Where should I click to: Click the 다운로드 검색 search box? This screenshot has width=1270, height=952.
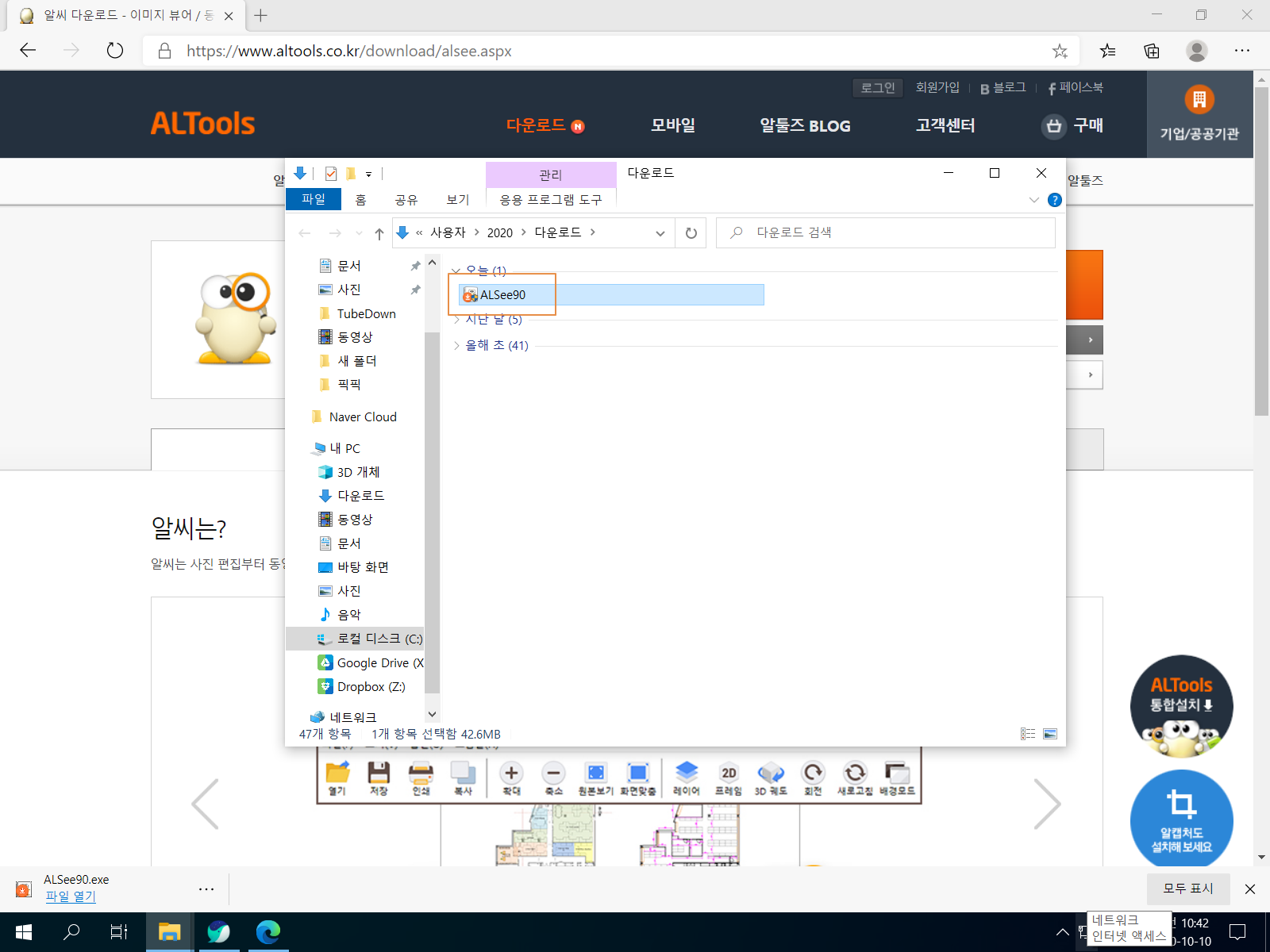[886, 232]
